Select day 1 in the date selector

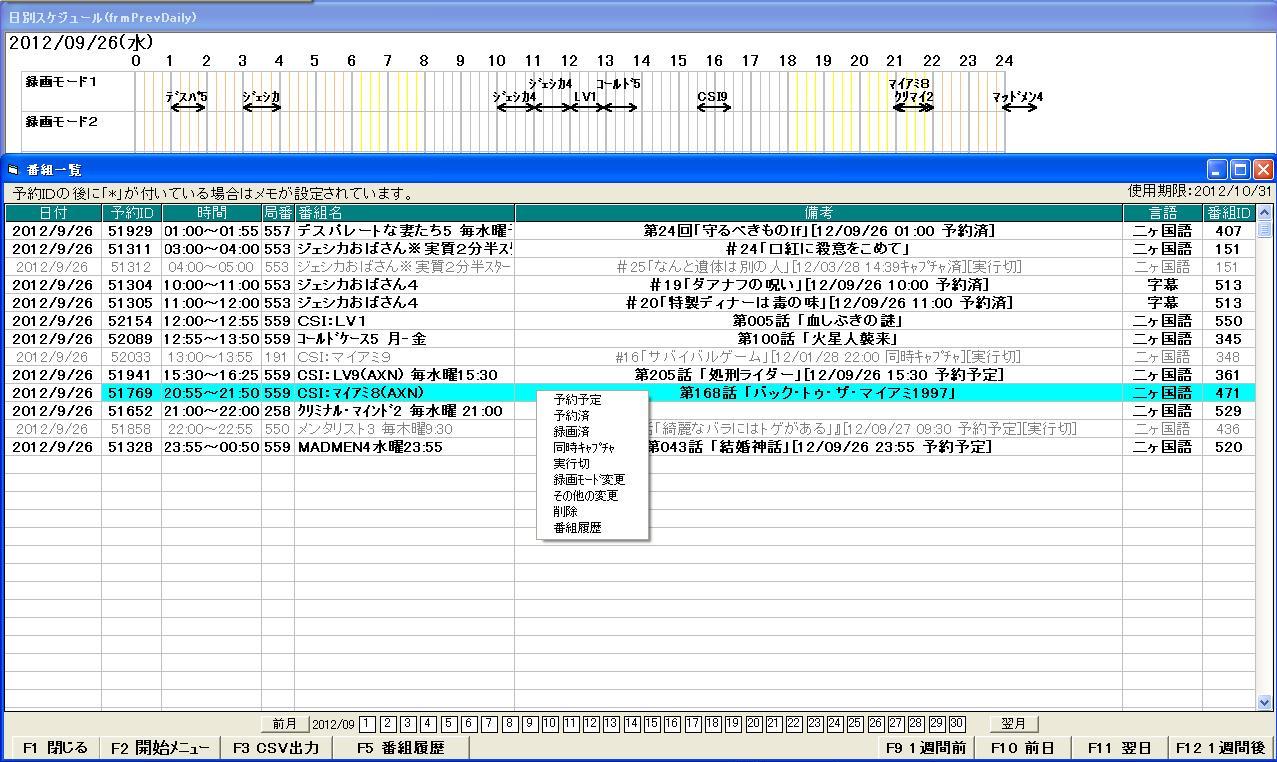click(x=368, y=724)
